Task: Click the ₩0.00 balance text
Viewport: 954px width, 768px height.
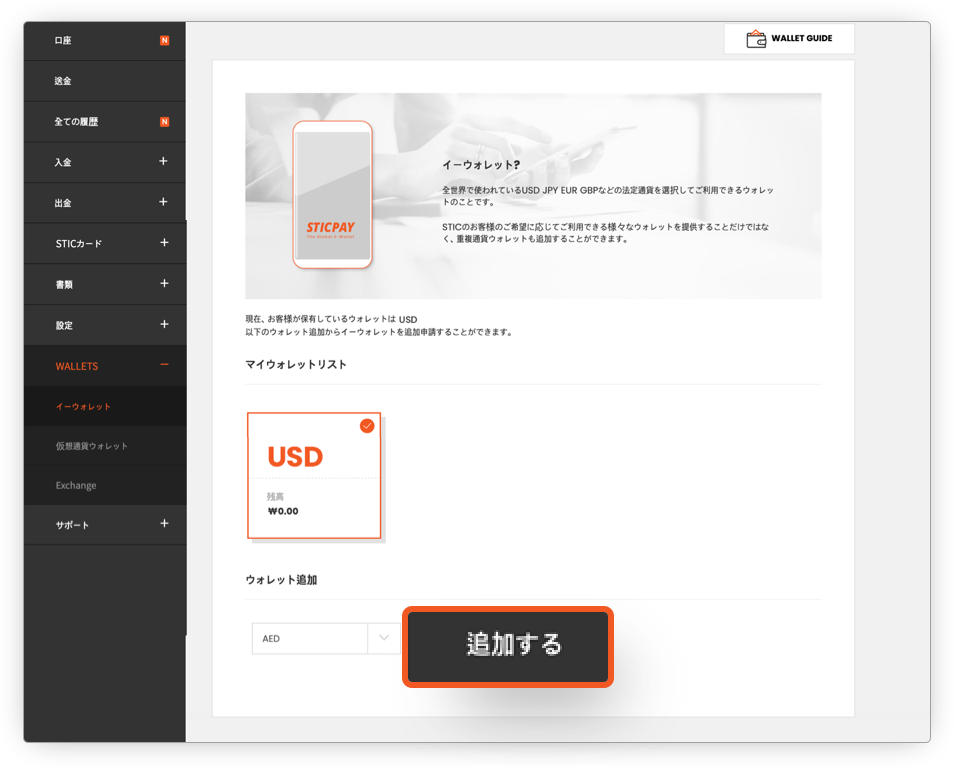Action: pos(284,511)
